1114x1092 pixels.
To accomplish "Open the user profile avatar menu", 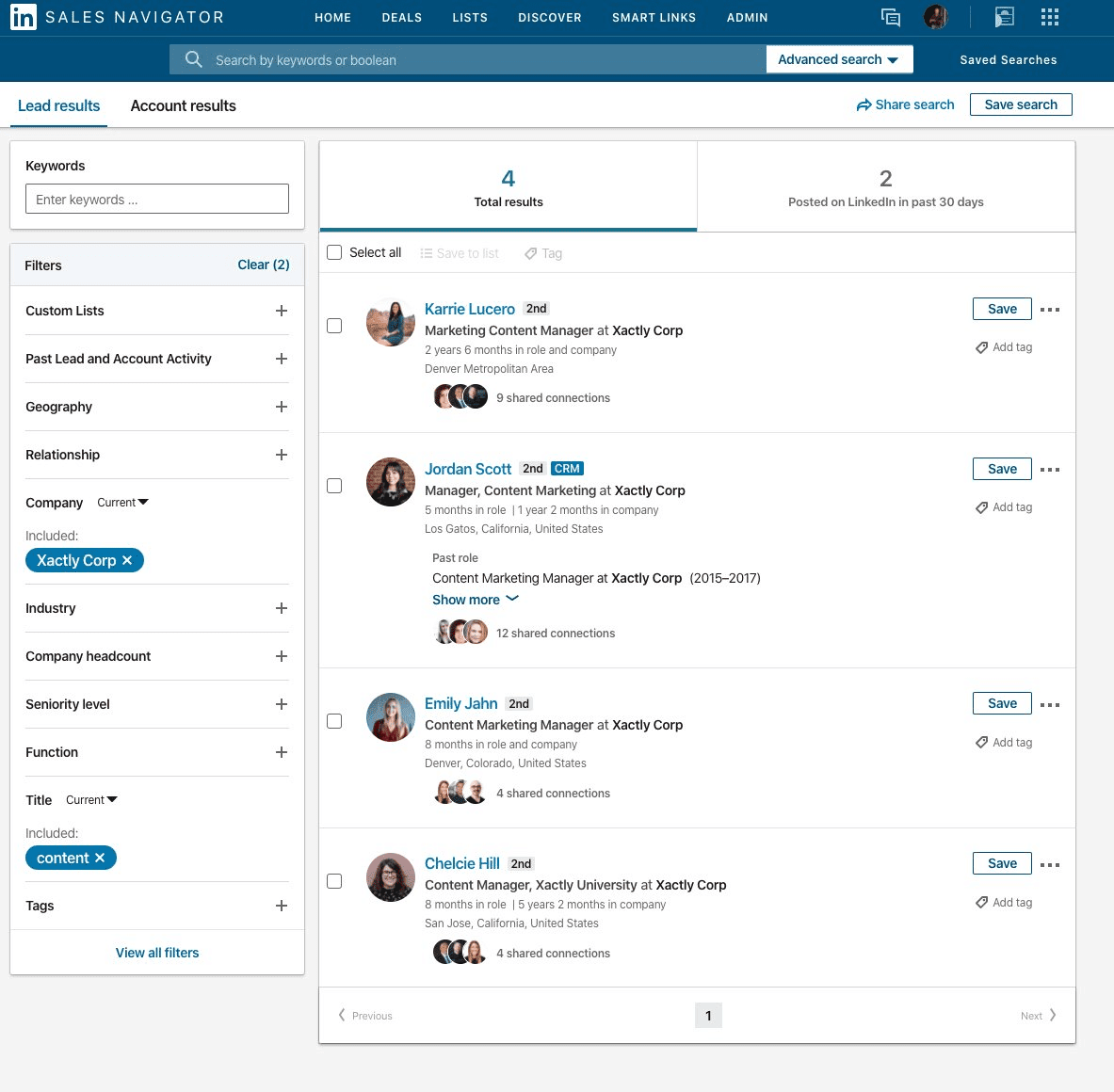I will (x=936, y=17).
